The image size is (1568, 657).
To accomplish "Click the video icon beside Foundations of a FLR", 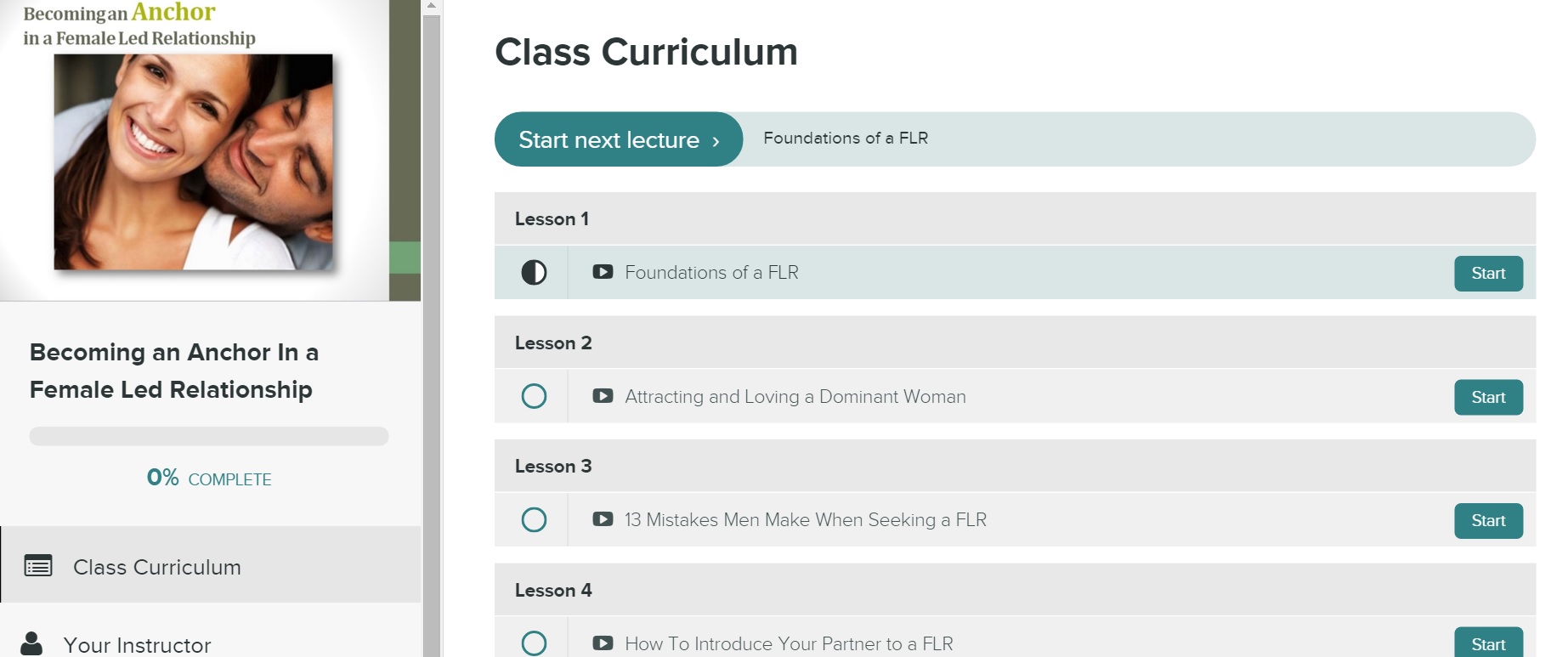I will pyautogui.click(x=603, y=272).
